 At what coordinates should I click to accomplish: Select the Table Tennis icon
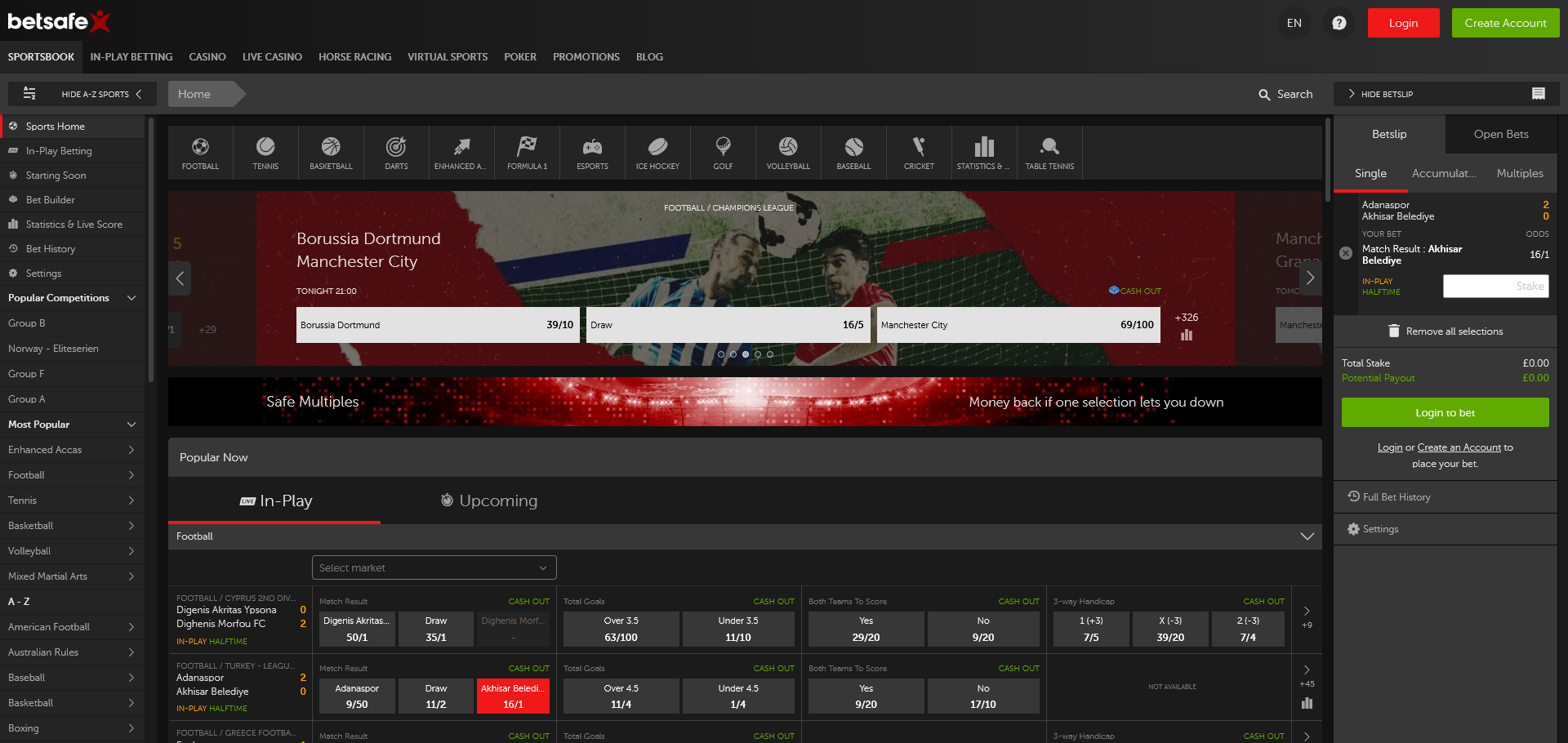pyautogui.click(x=1049, y=153)
